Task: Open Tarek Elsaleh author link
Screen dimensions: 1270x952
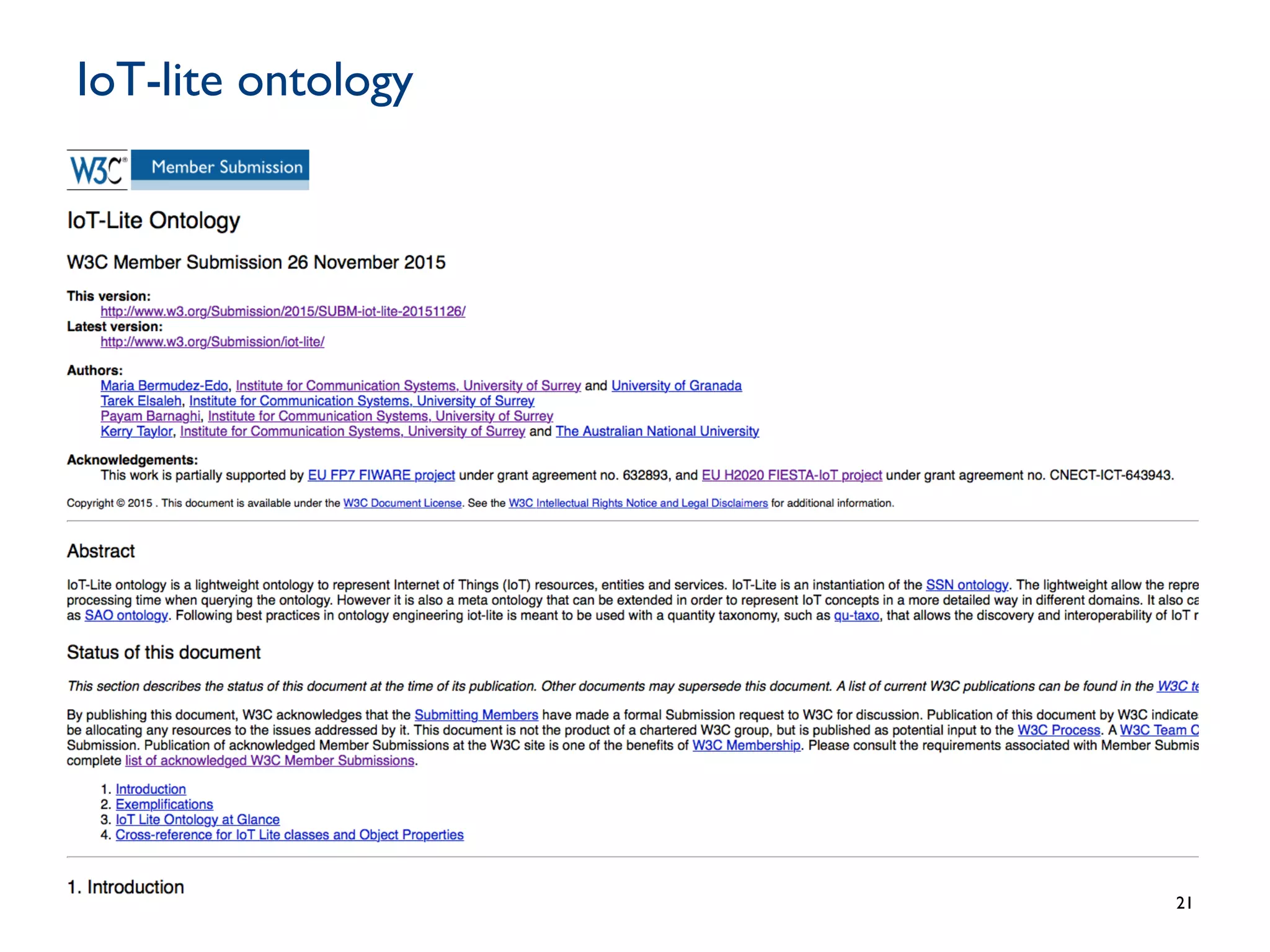Action: pos(141,401)
